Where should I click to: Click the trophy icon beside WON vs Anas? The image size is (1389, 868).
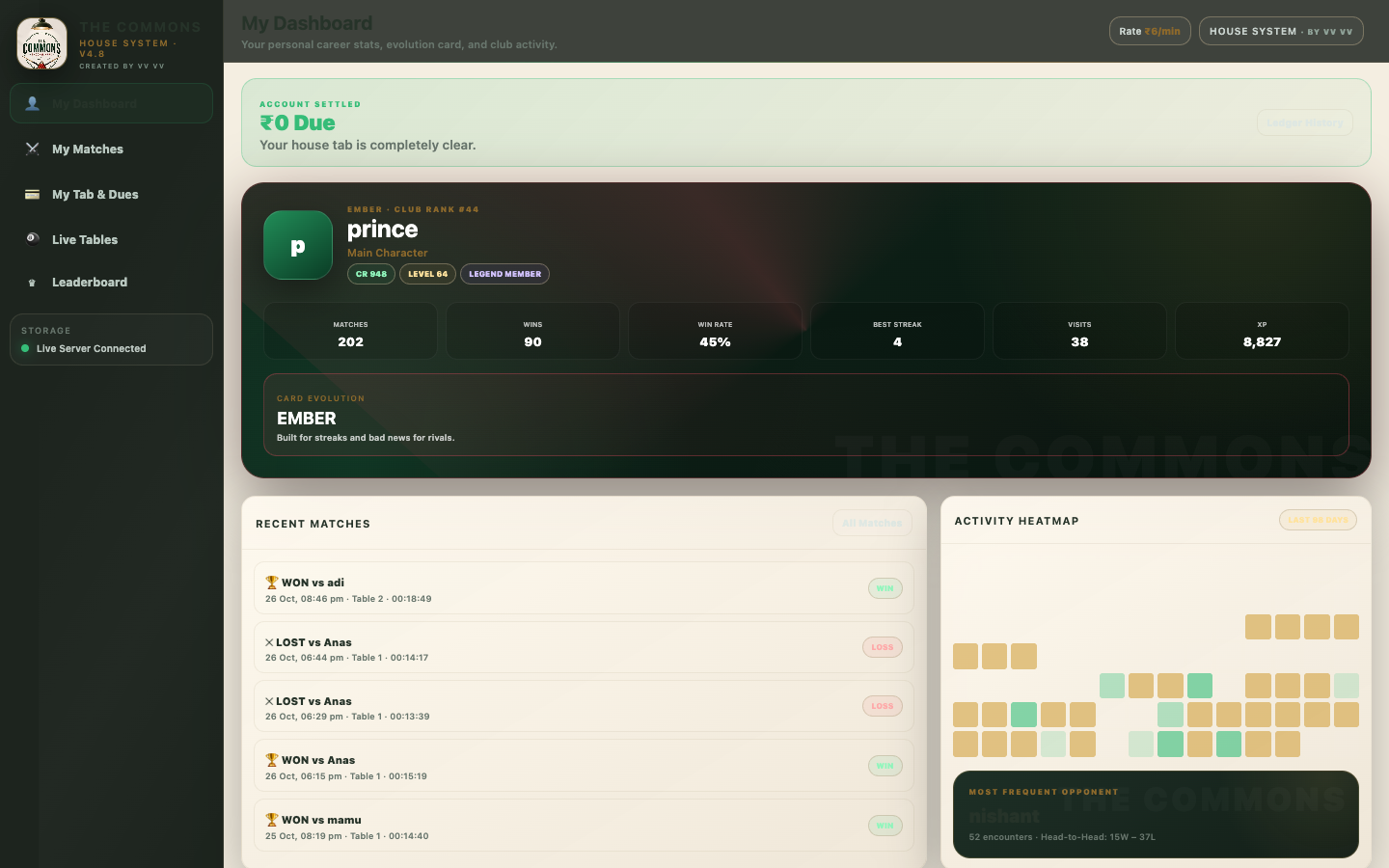pyautogui.click(x=272, y=760)
